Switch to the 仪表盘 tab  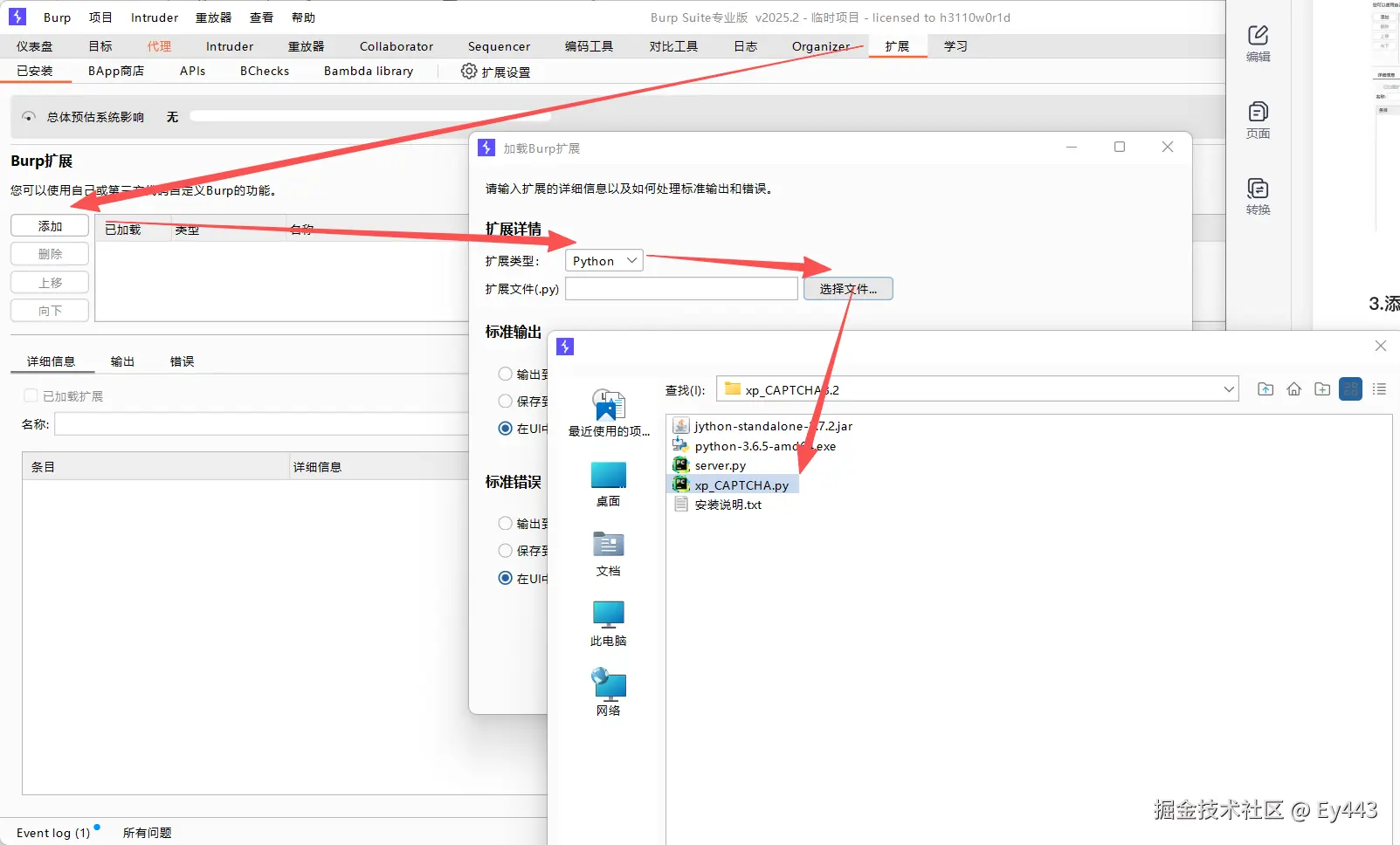click(x=35, y=46)
